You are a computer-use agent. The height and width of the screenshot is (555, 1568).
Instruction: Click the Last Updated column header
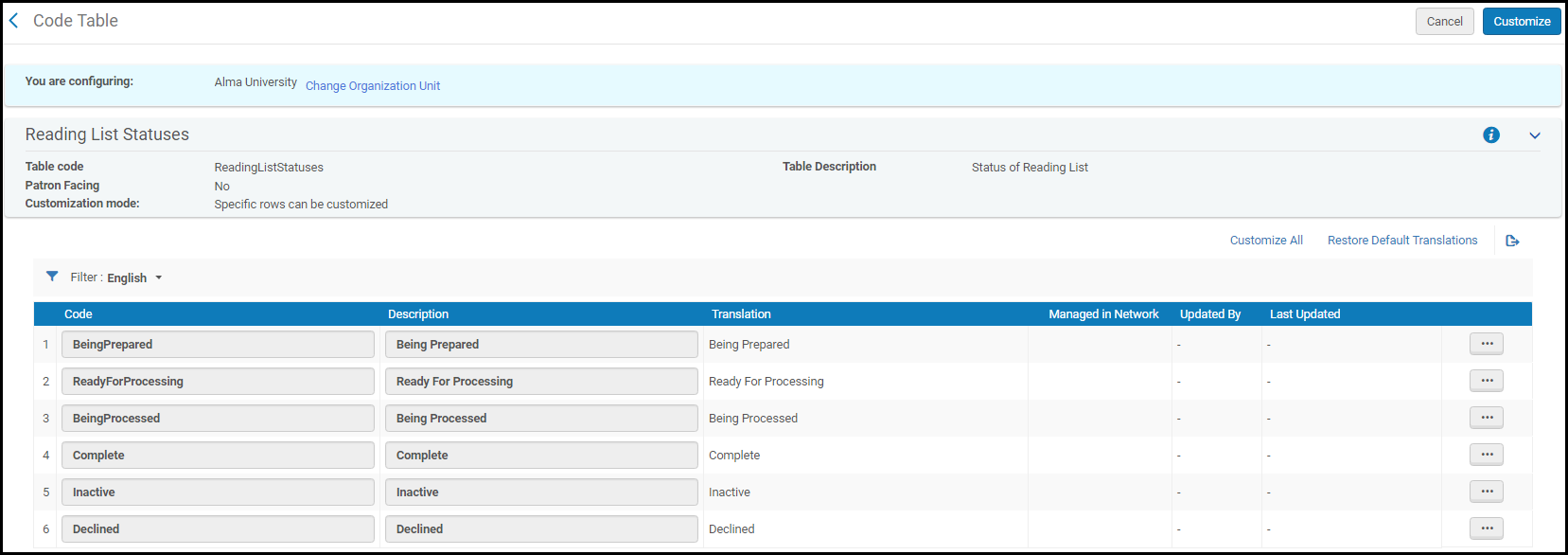point(1305,314)
